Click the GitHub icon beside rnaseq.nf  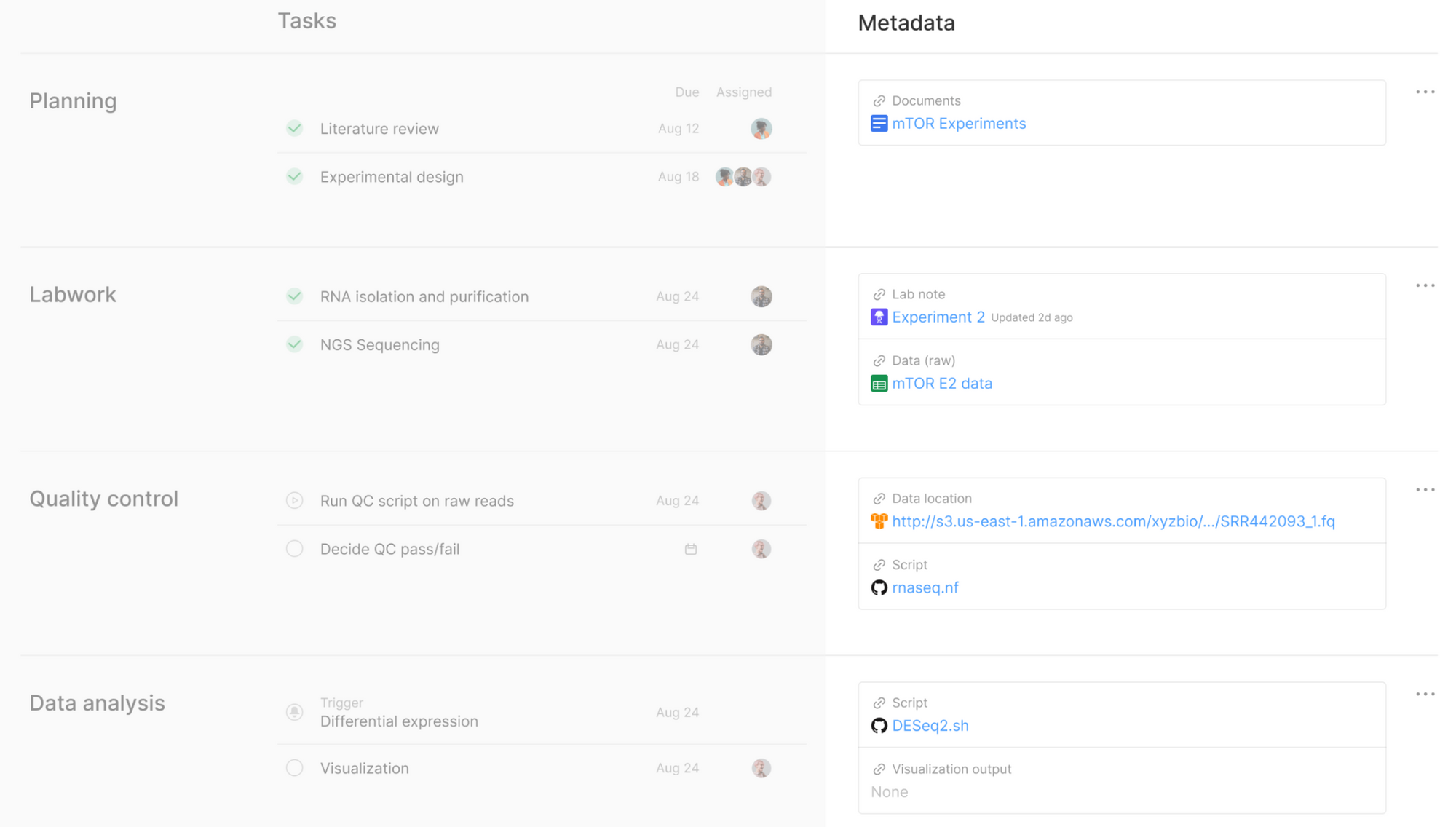[x=879, y=587]
